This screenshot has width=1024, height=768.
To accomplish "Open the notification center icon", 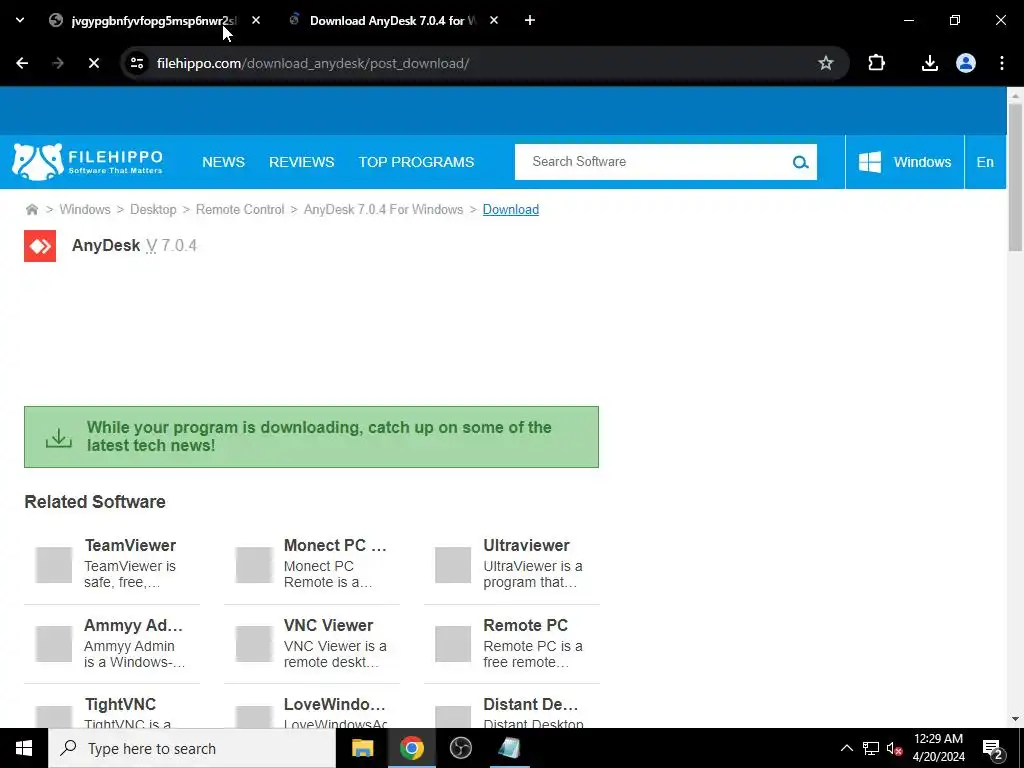I will (993, 750).
